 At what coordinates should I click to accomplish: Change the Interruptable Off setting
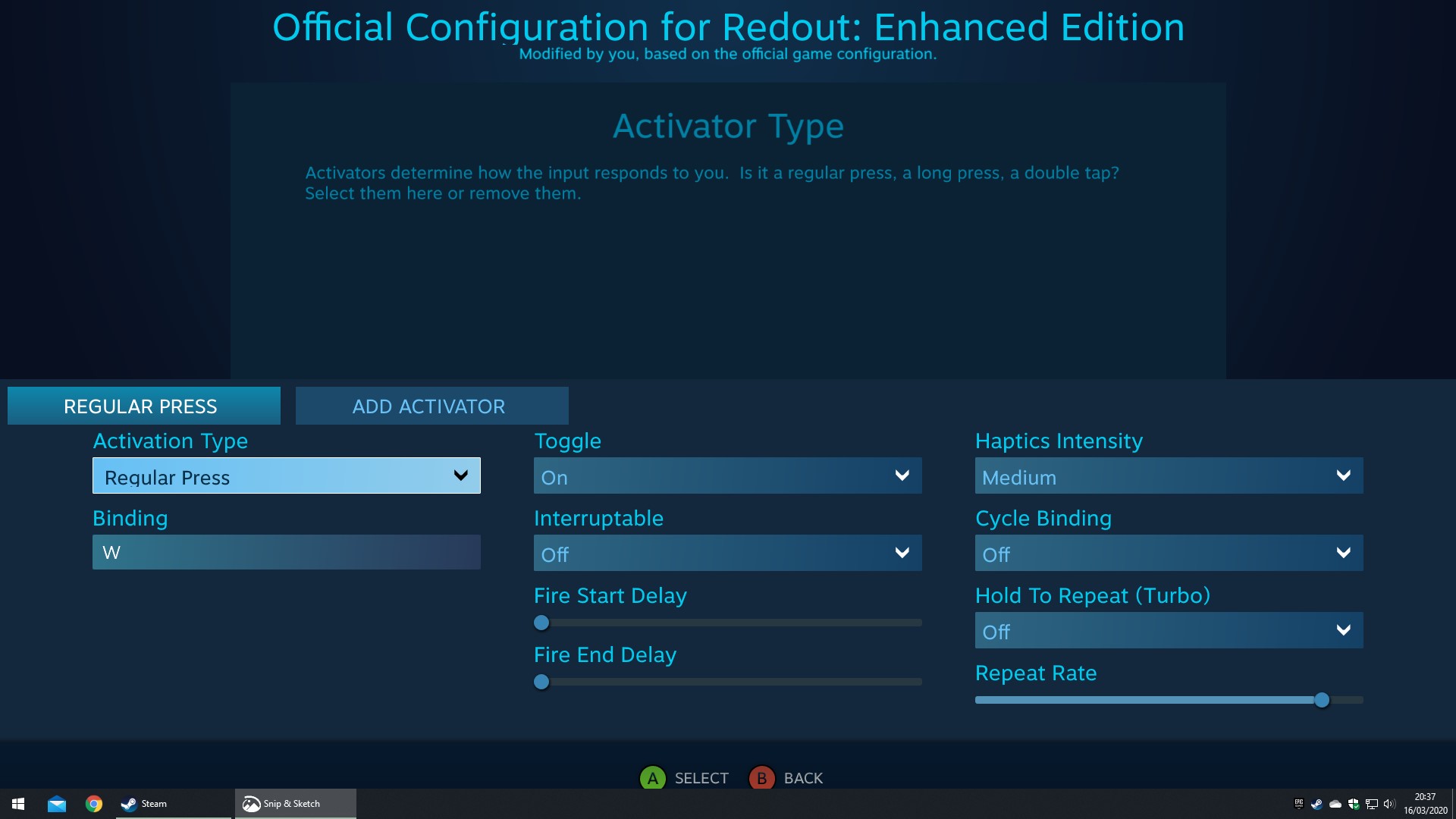click(x=727, y=554)
